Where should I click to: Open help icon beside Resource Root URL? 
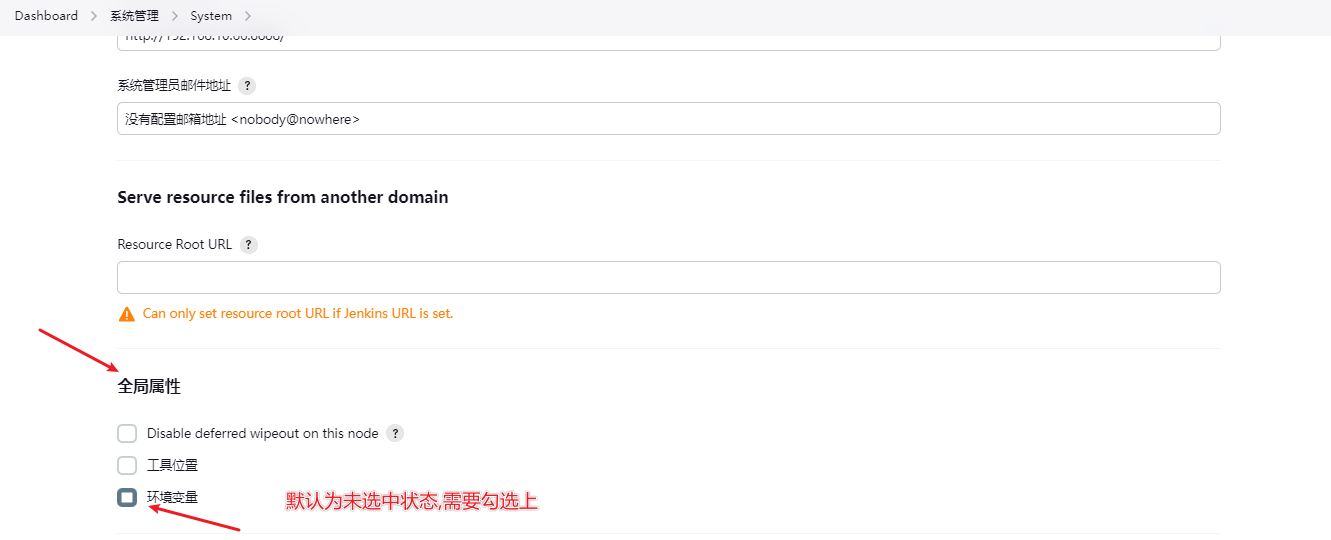(249, 245)
